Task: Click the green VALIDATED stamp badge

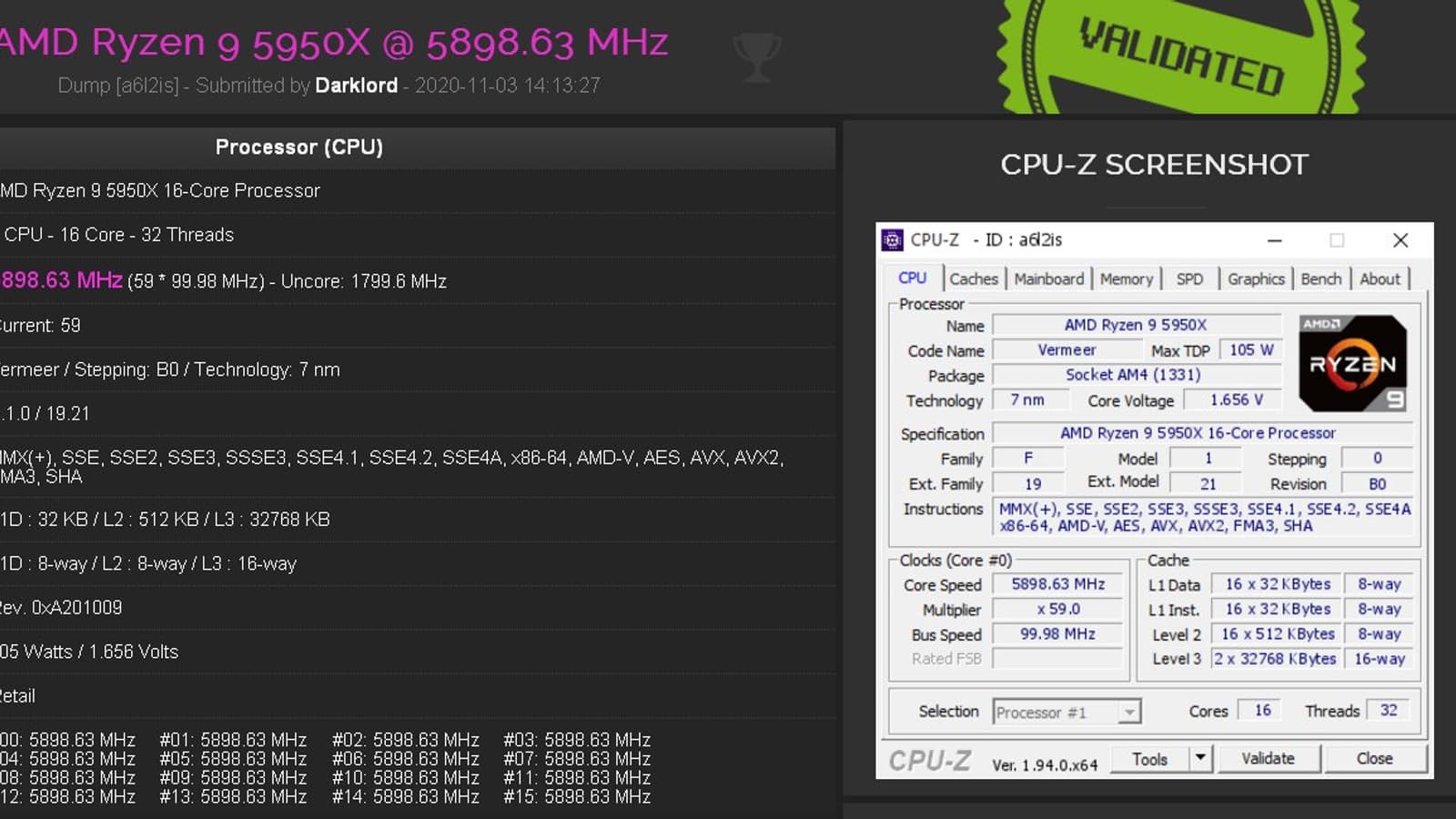Action: pos(1180,56)
